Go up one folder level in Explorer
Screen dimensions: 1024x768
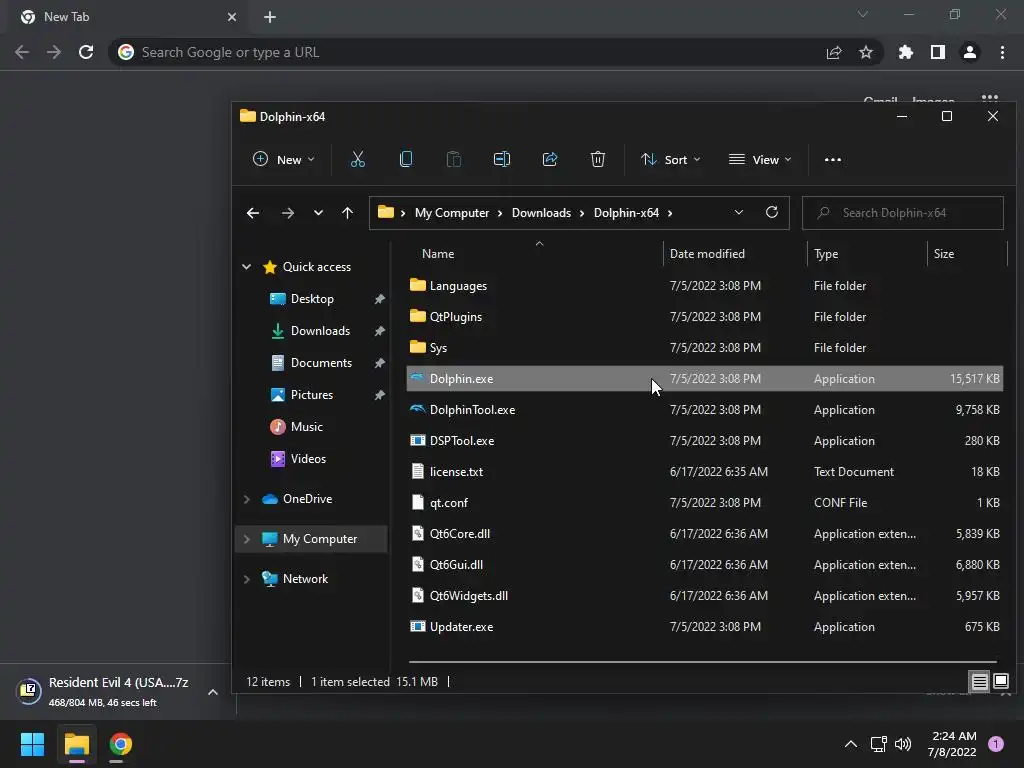tap(347, 213)
